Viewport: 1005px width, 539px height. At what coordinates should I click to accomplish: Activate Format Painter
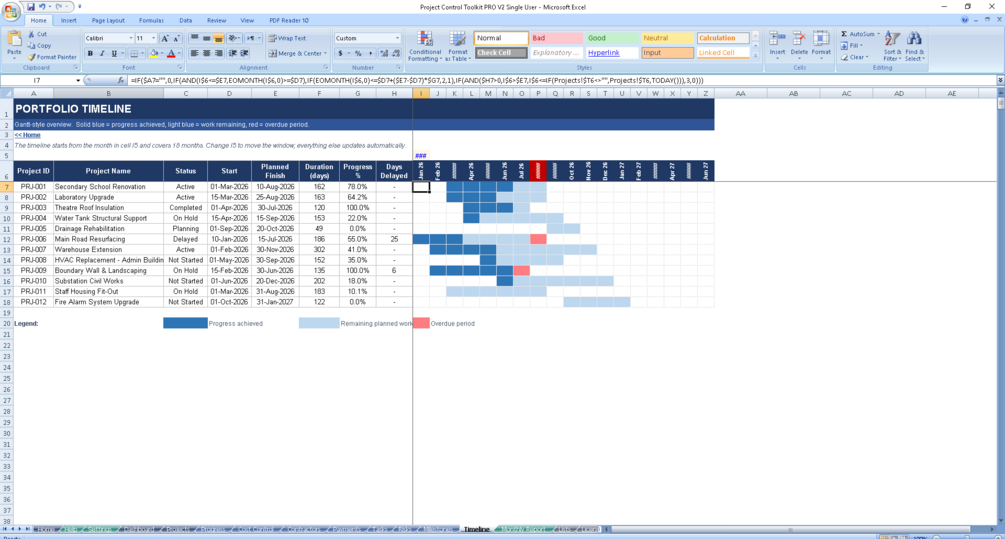tap(53, 57)
